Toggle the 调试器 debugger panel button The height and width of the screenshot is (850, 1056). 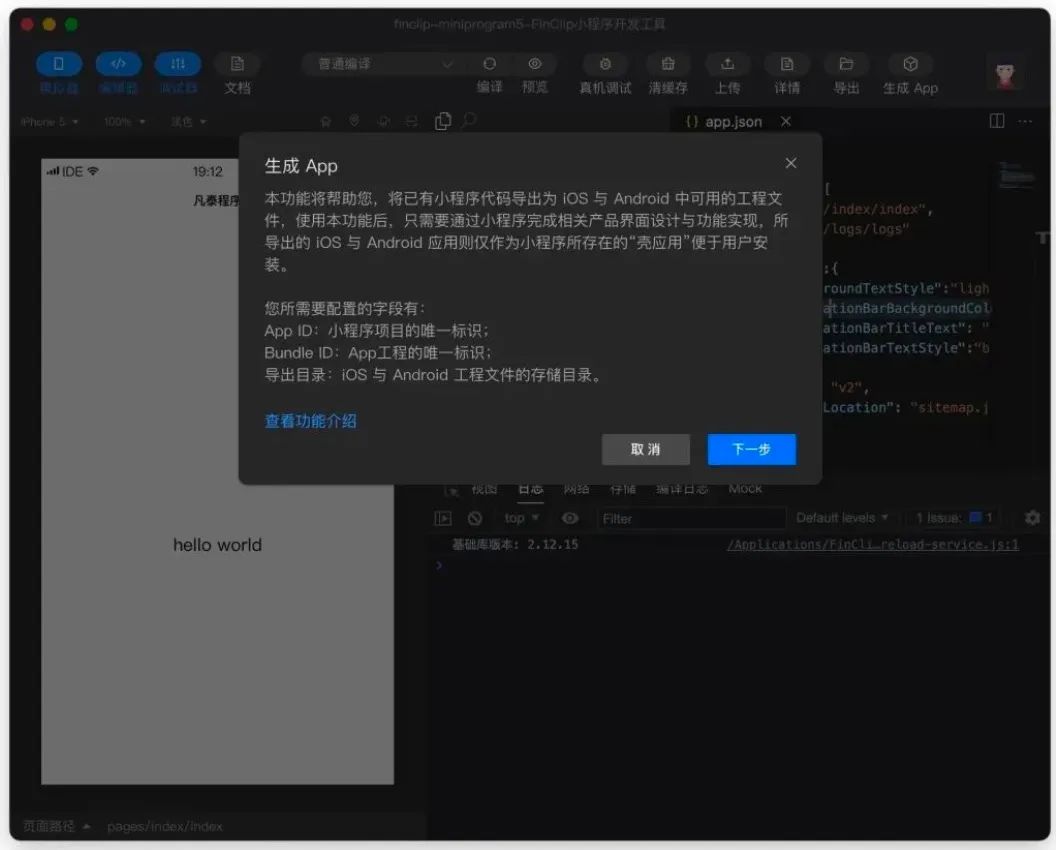pyautogui.click(x=178, y=64)
